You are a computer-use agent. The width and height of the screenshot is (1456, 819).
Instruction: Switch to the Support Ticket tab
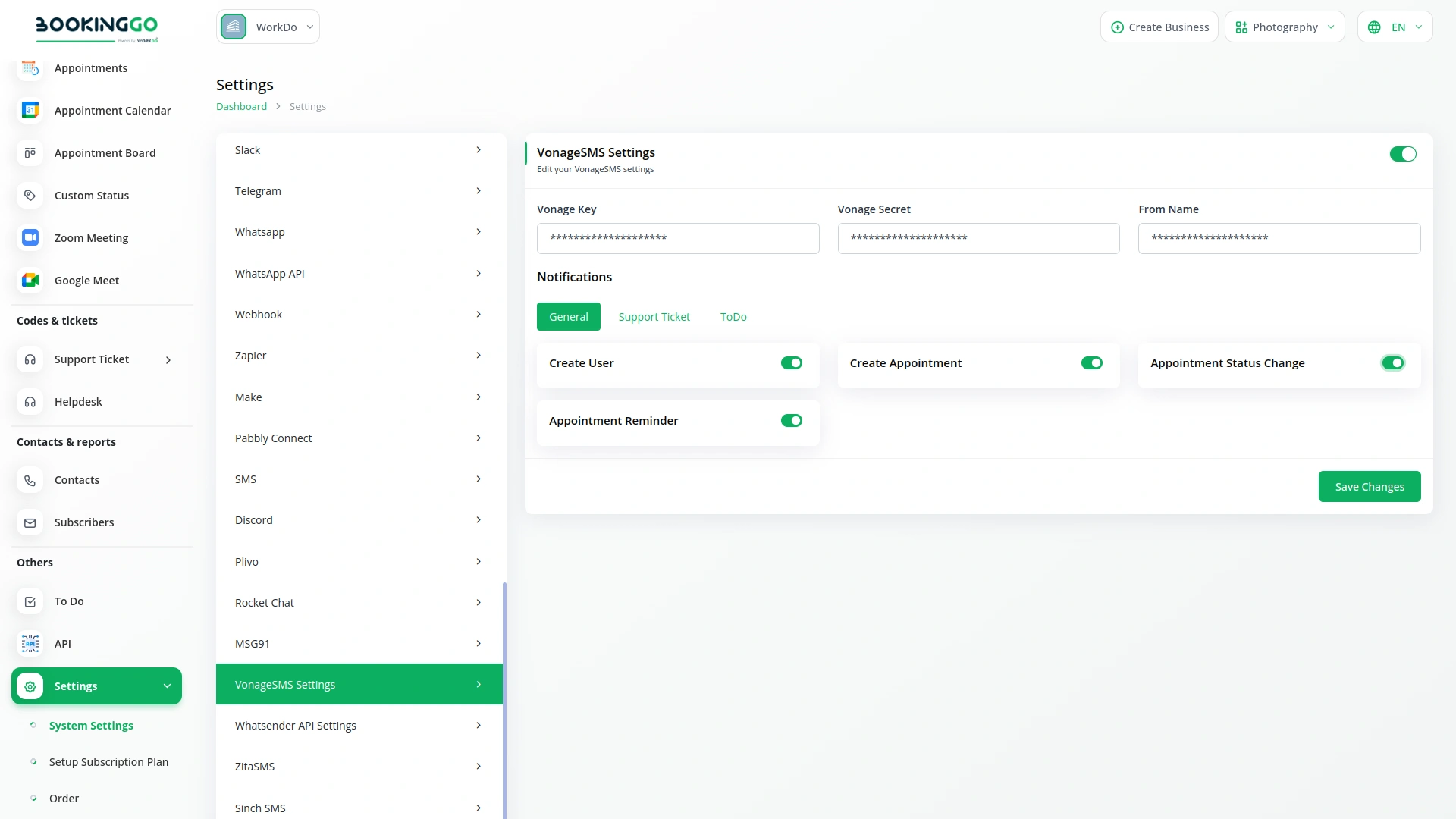(x=654, y=317)
